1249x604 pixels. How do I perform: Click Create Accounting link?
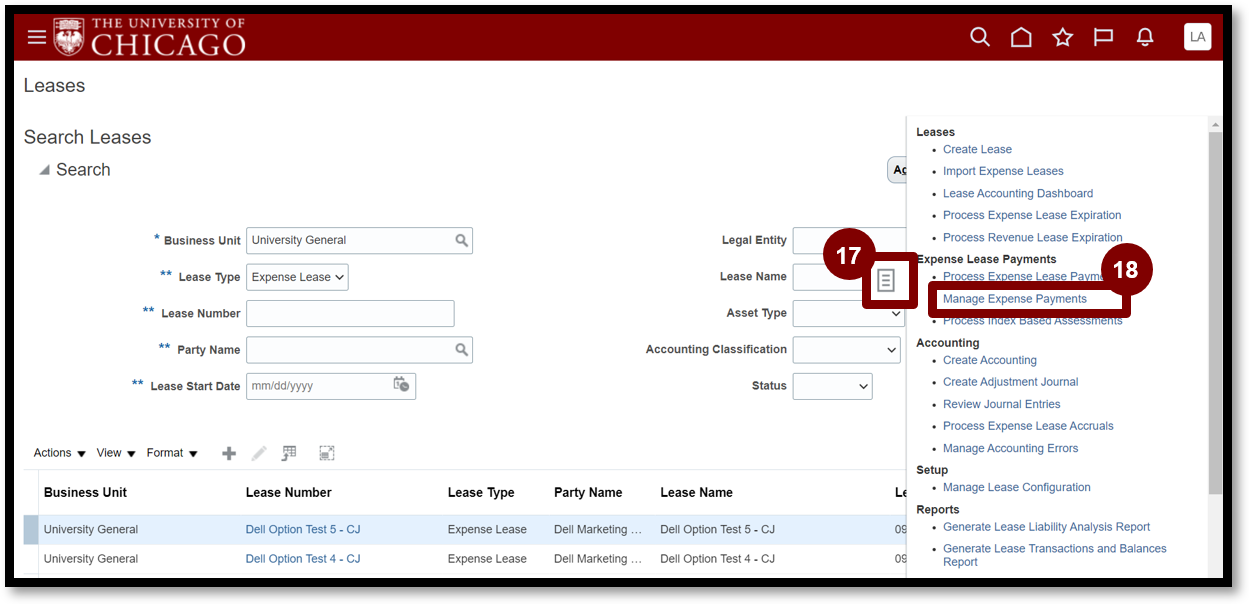(990, 360)
